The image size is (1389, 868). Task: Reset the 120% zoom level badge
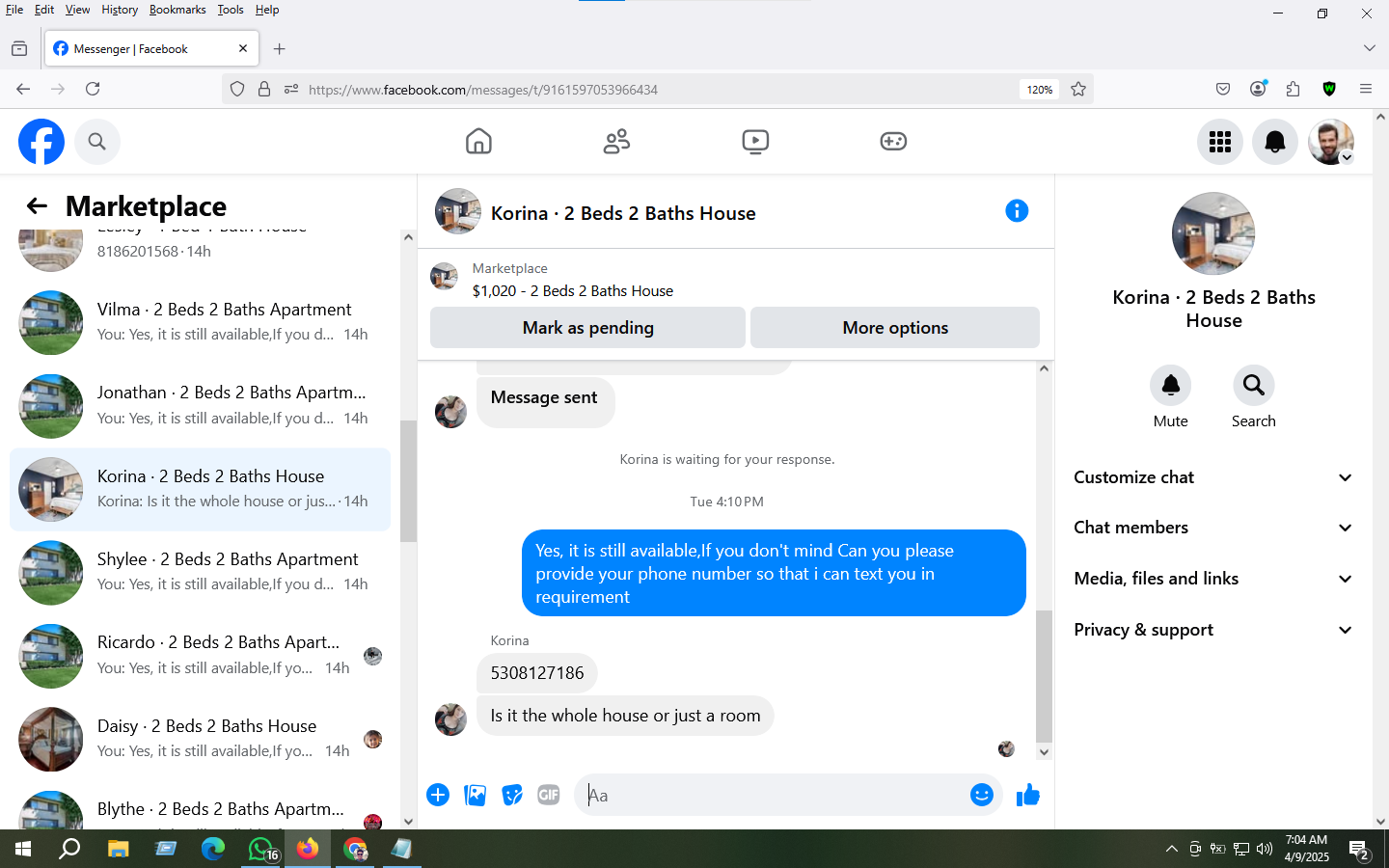[1040, 90]
